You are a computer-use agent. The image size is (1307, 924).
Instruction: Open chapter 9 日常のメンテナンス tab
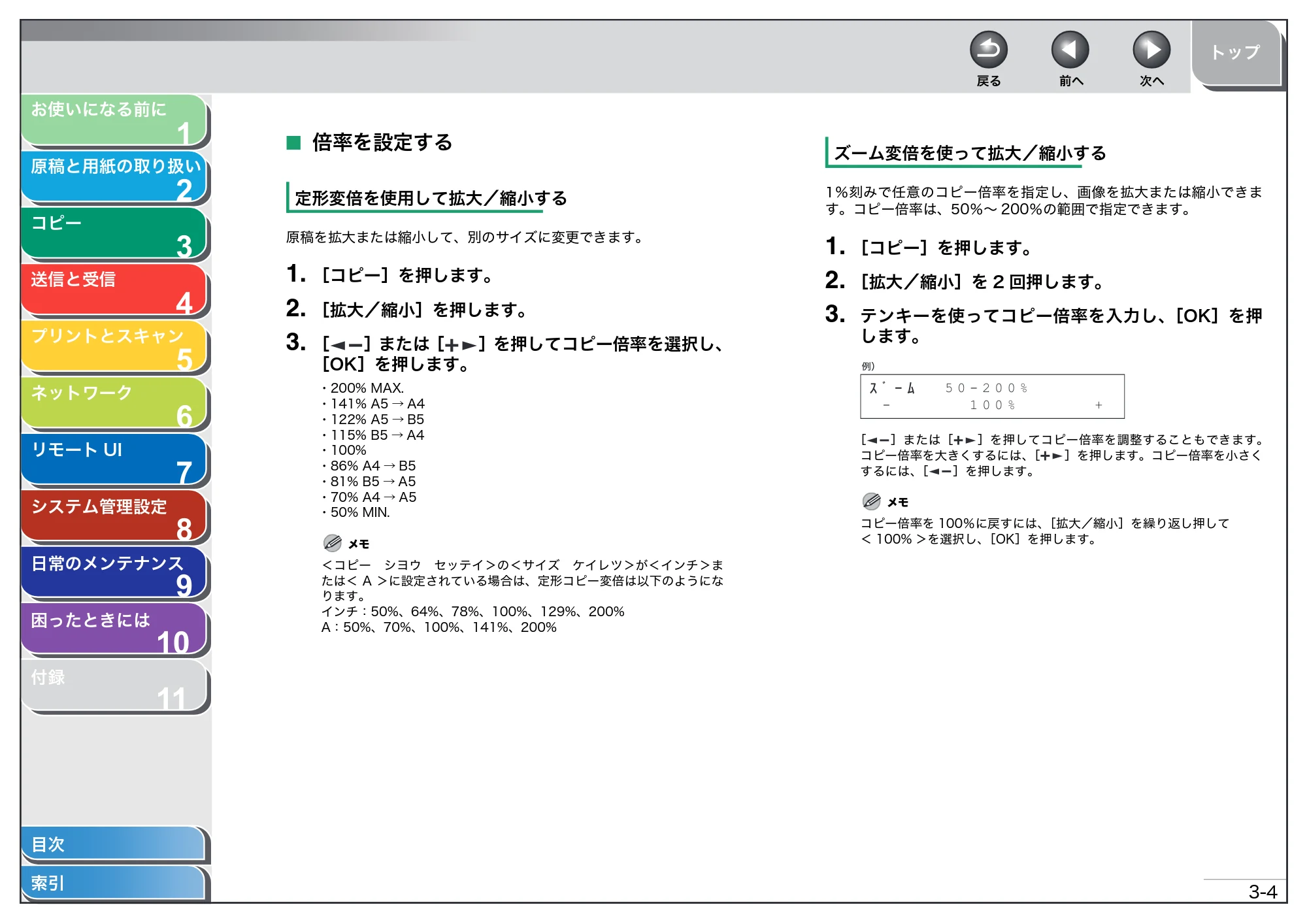[114, 573]
